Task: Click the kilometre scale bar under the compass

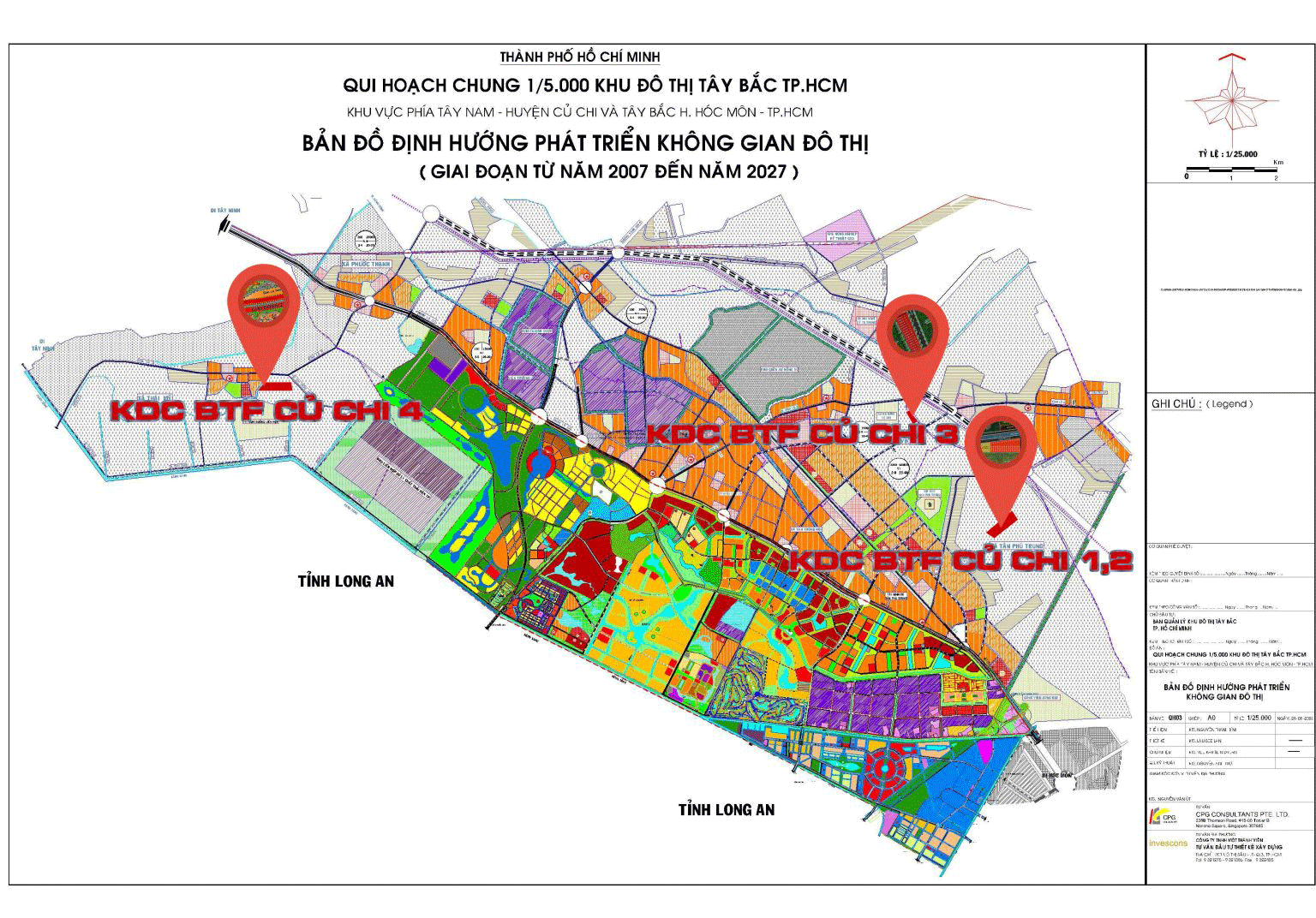Action: tap(1231, 170)
